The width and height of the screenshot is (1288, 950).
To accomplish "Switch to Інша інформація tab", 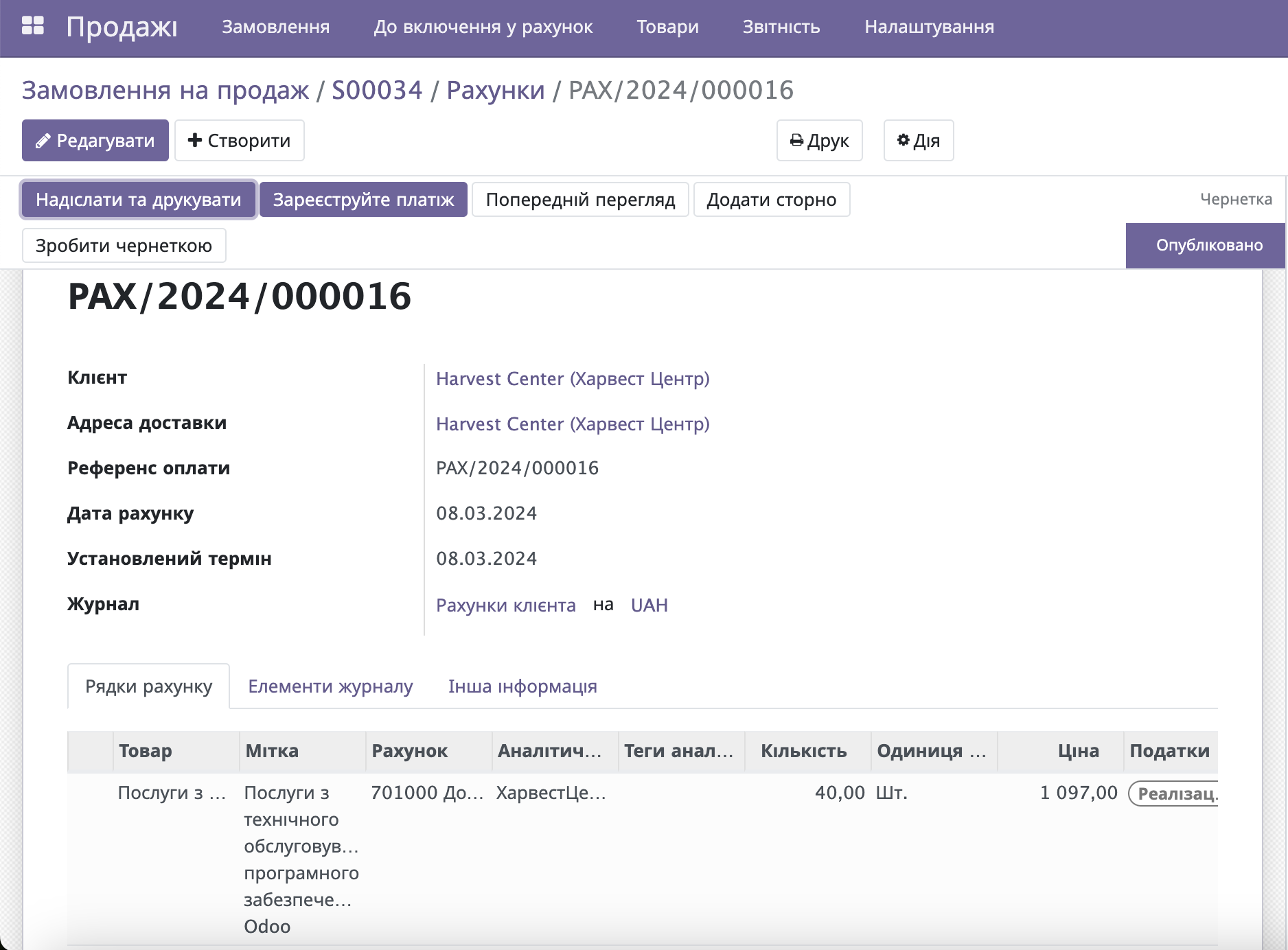I will point(522,686).
